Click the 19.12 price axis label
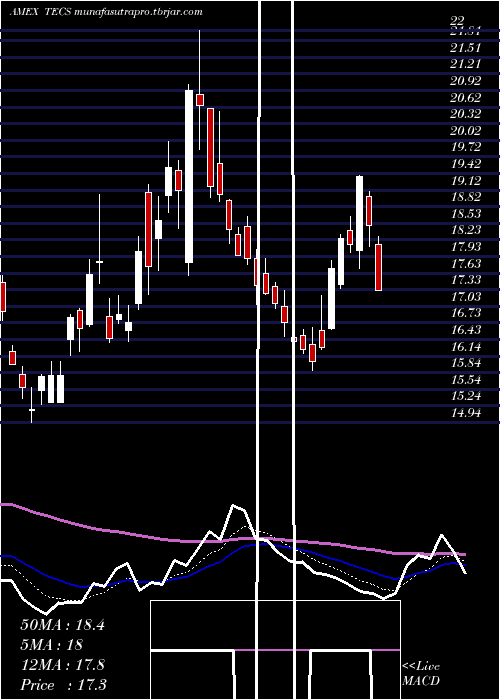500x700 pixels. pos(465,180)
